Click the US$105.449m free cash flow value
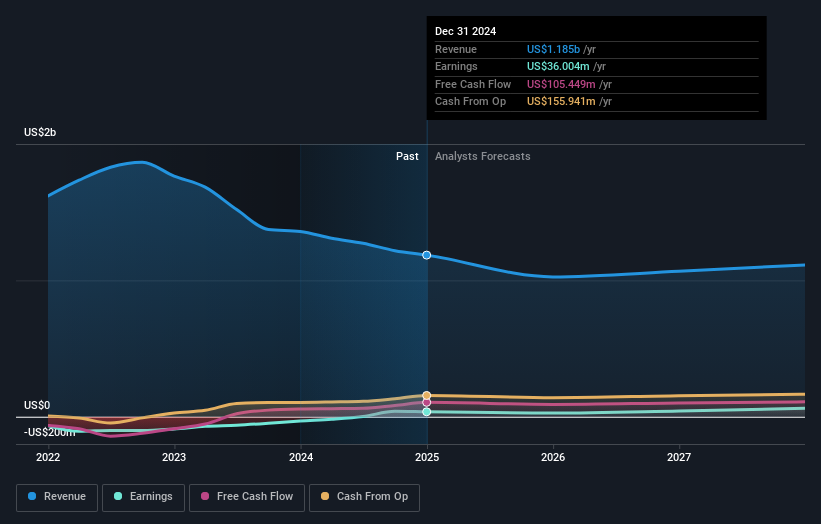The height and width of the screenshot is (524, 821). (x=561, y=84)
